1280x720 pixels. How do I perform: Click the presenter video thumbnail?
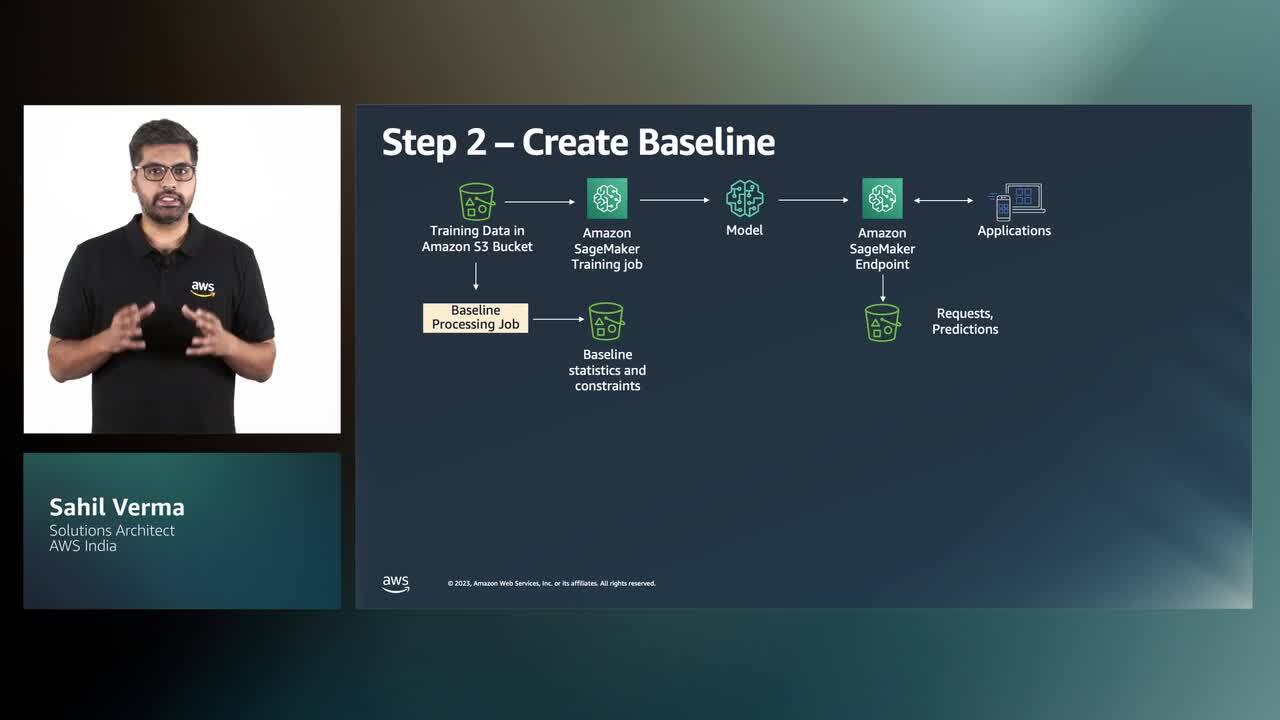tap(182, 269)
